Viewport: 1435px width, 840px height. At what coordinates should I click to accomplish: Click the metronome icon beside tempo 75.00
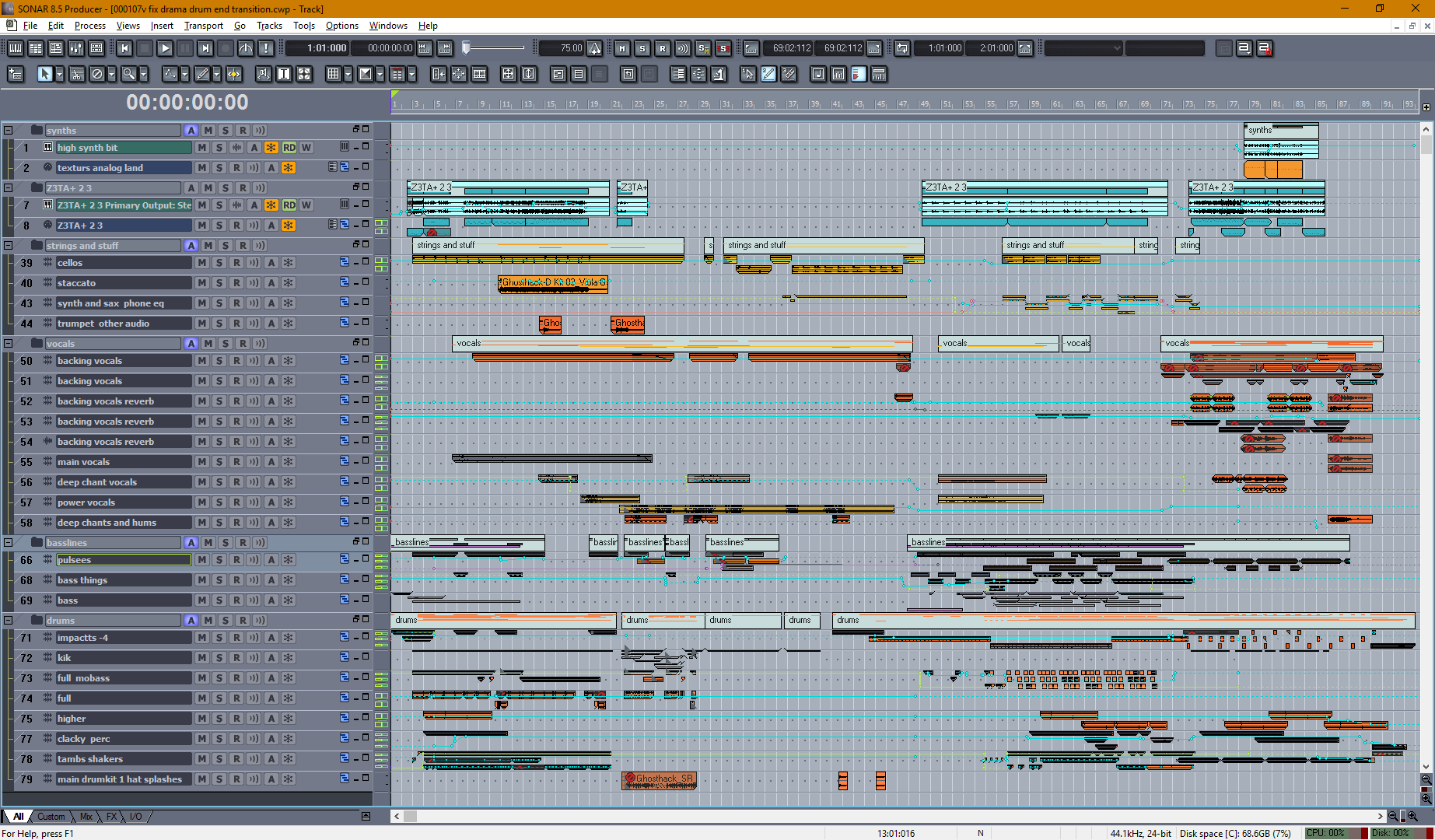594,48
